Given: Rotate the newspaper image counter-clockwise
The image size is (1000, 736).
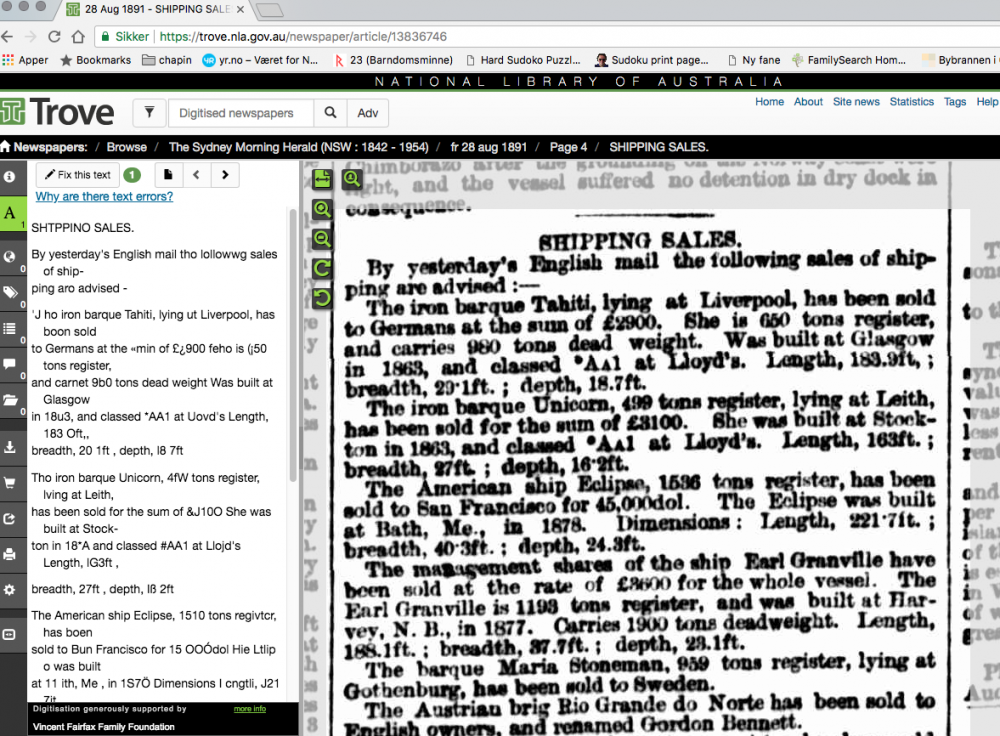Looking at the screenshot, I should (322, 298).
